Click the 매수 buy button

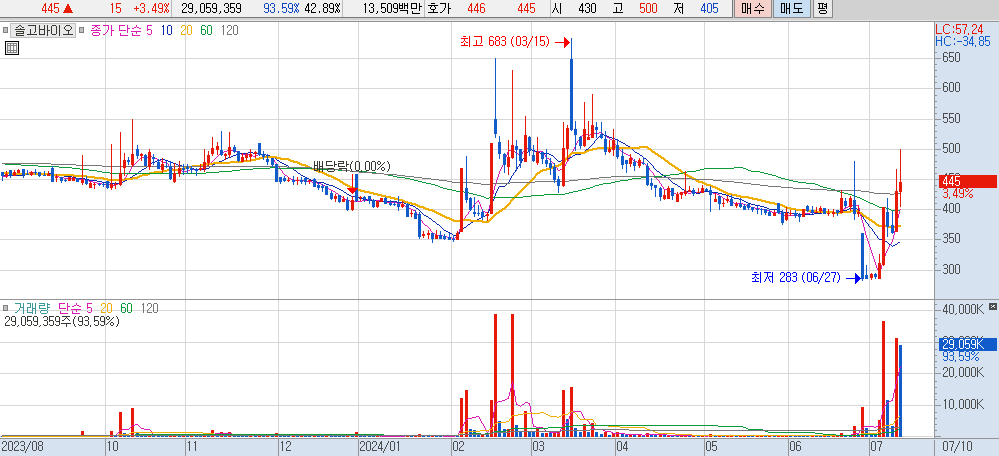pos(752,9)
